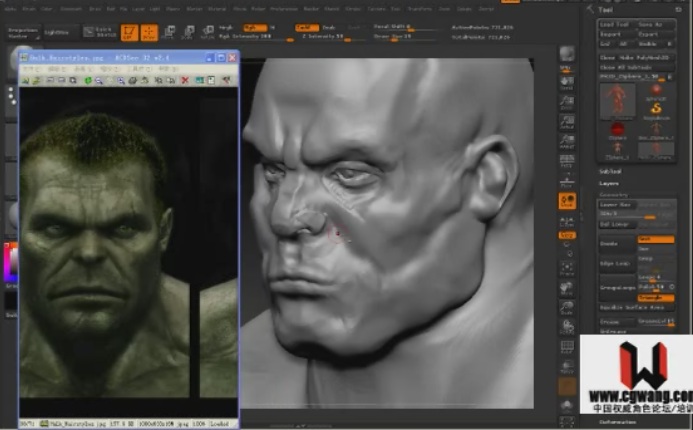Select the Scale transform icon in top shelf
Viewport: 693px width, 430px height.
188,32
